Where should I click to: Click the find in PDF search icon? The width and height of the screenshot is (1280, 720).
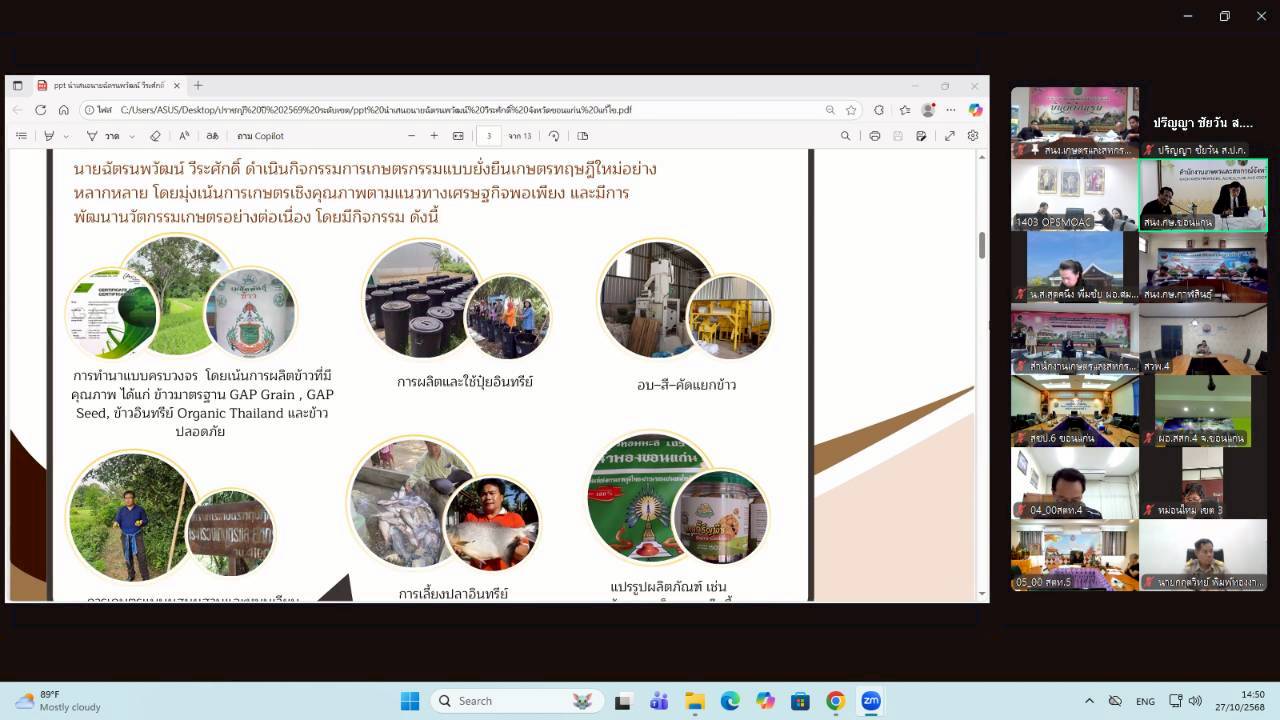click(846, 136)
